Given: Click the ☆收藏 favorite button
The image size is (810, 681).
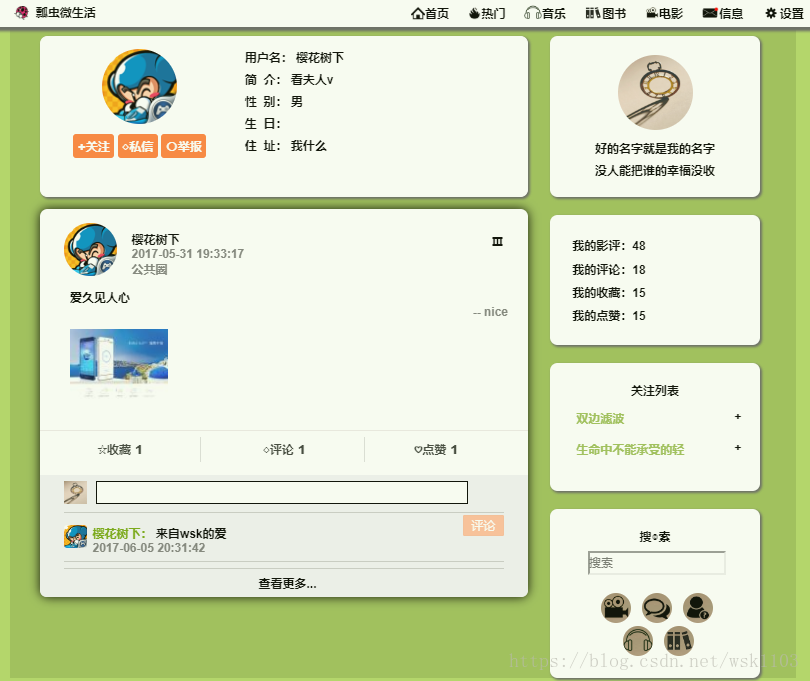Looking at the screenshot, I should [x=120, y=450].
